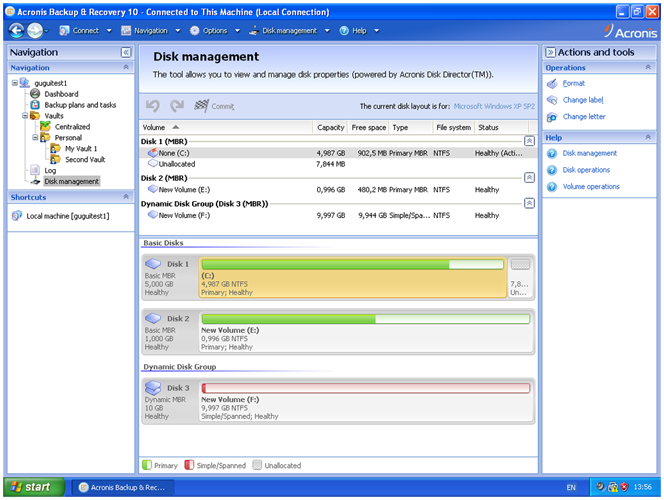Open the Connect menu
The height and width of the screenshot is (500, 664).
coord(86,30)
